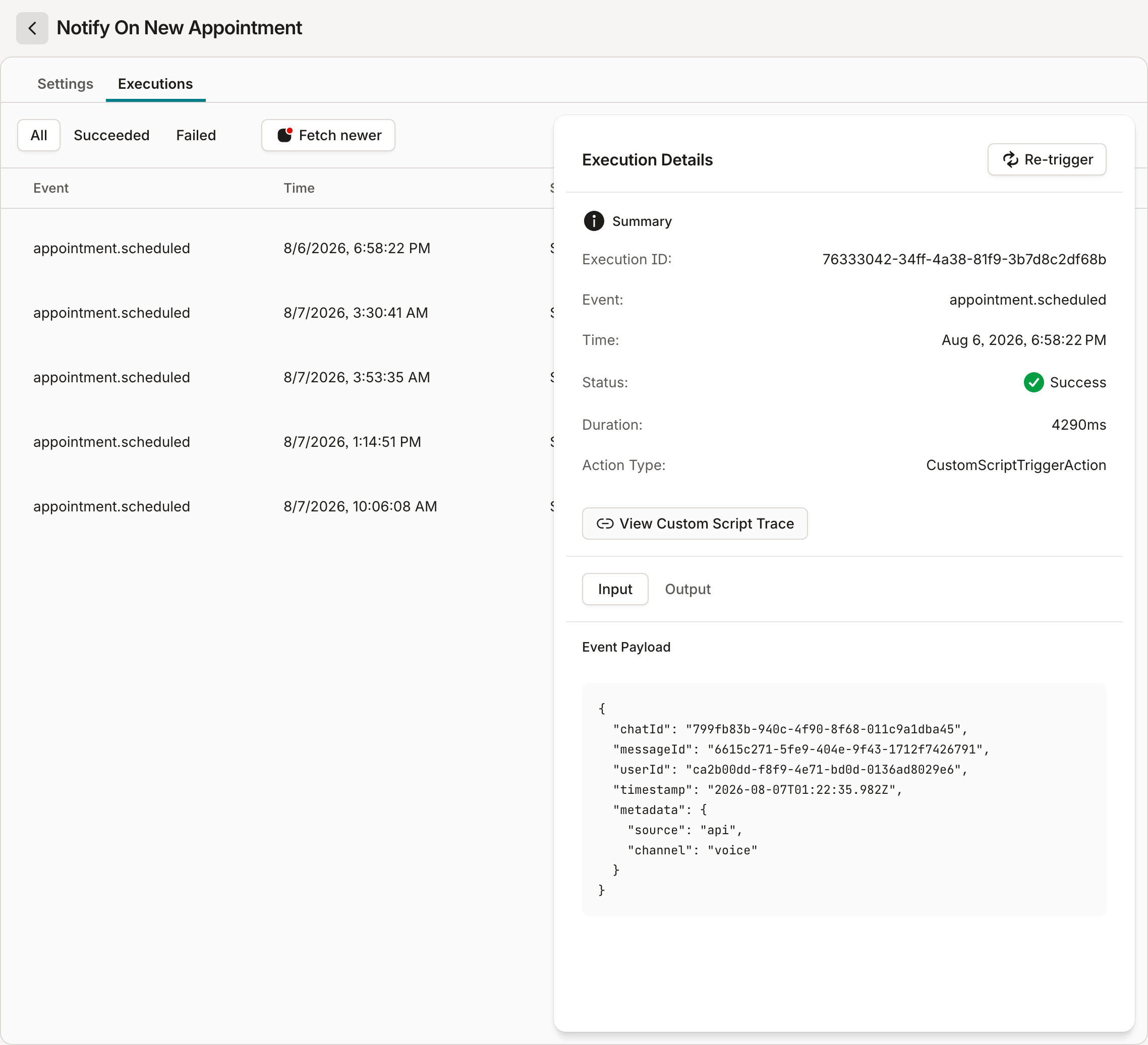Click the Duration value 4290ms
This screenshot has height=1045, width=1148.
tap(1078, 425)
